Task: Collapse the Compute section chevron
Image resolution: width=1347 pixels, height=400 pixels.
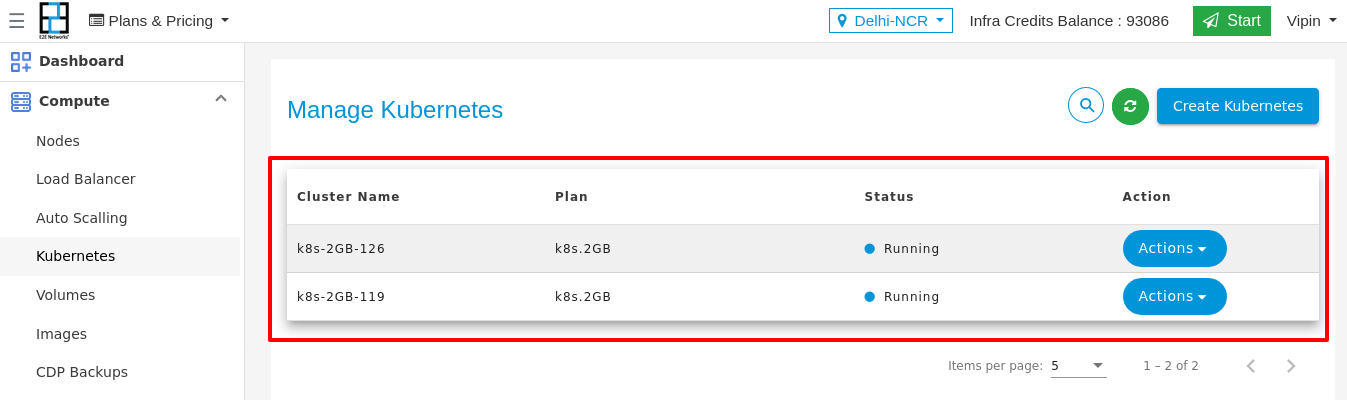Action: [221, 99]
